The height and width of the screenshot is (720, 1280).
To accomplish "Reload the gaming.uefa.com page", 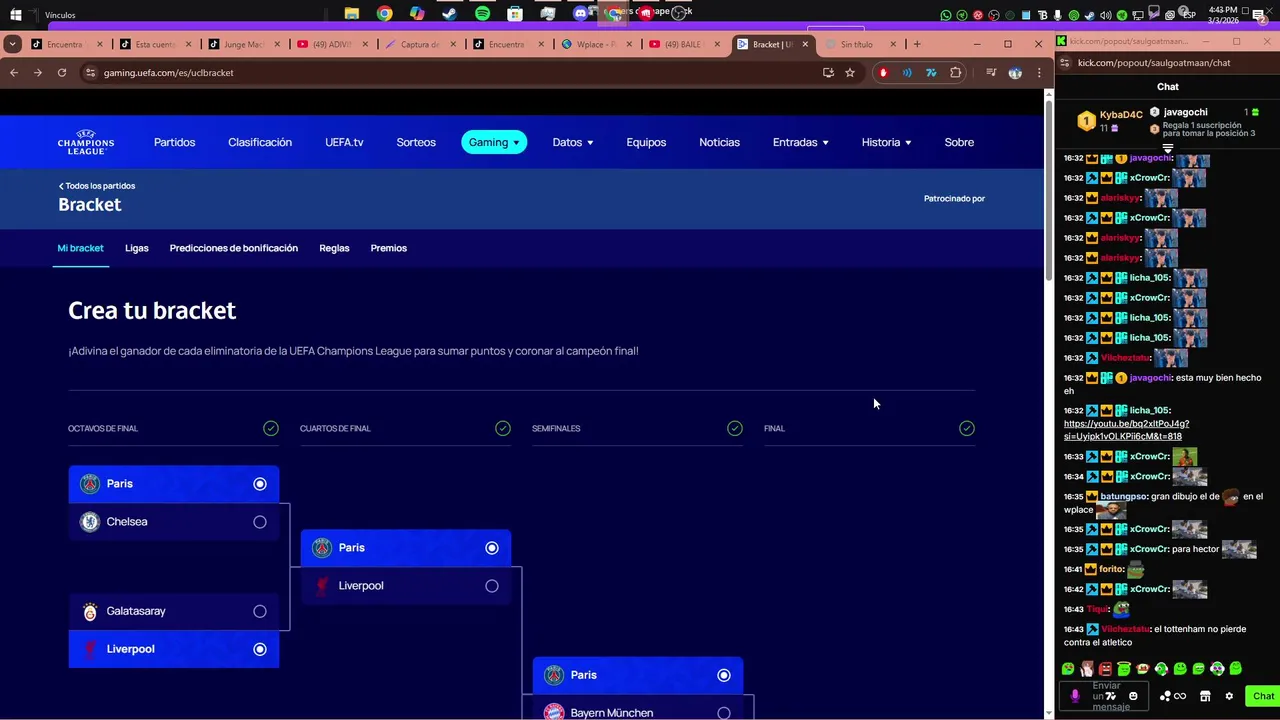I will [x=62, y=72].
